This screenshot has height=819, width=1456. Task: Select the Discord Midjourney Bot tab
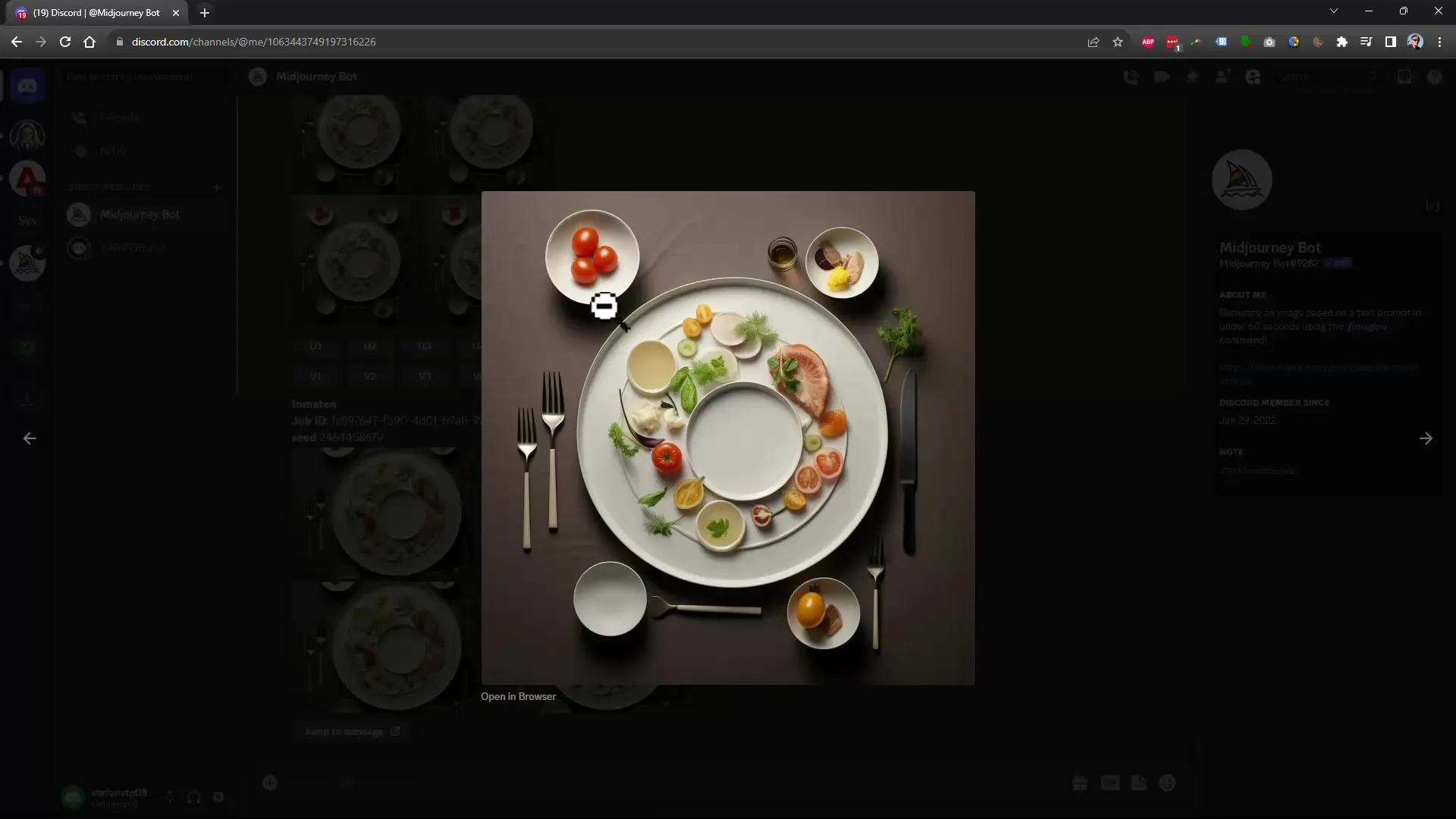tap(96, 13)
